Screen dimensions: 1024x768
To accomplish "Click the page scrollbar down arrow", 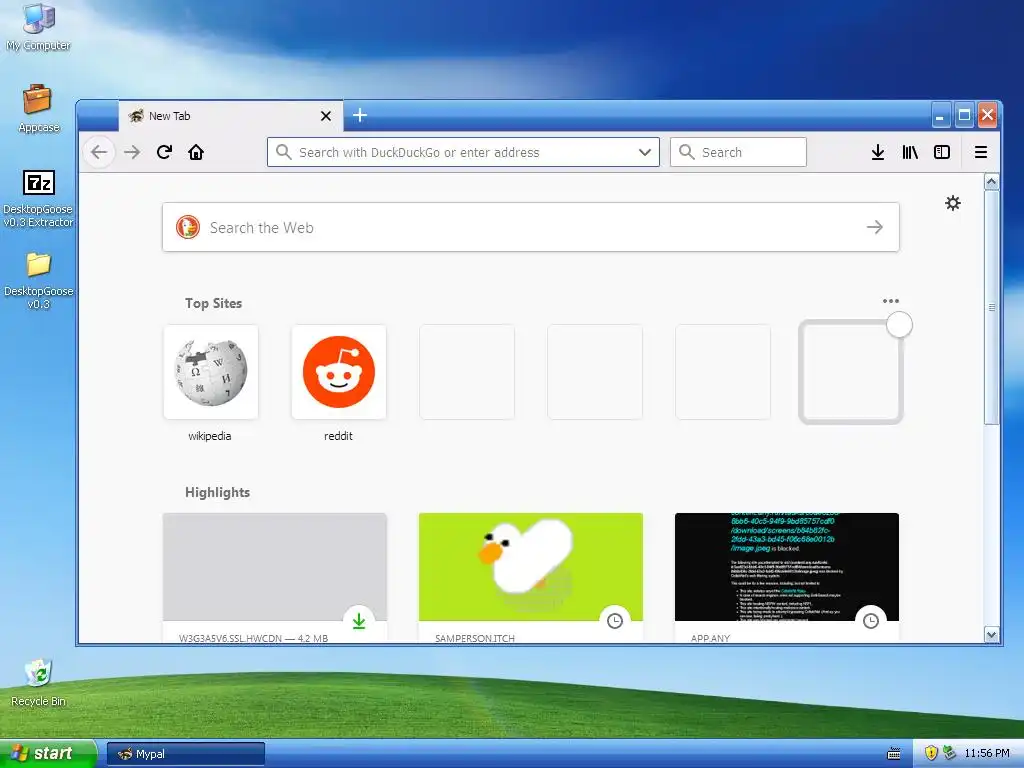I will tap(991, 635).
